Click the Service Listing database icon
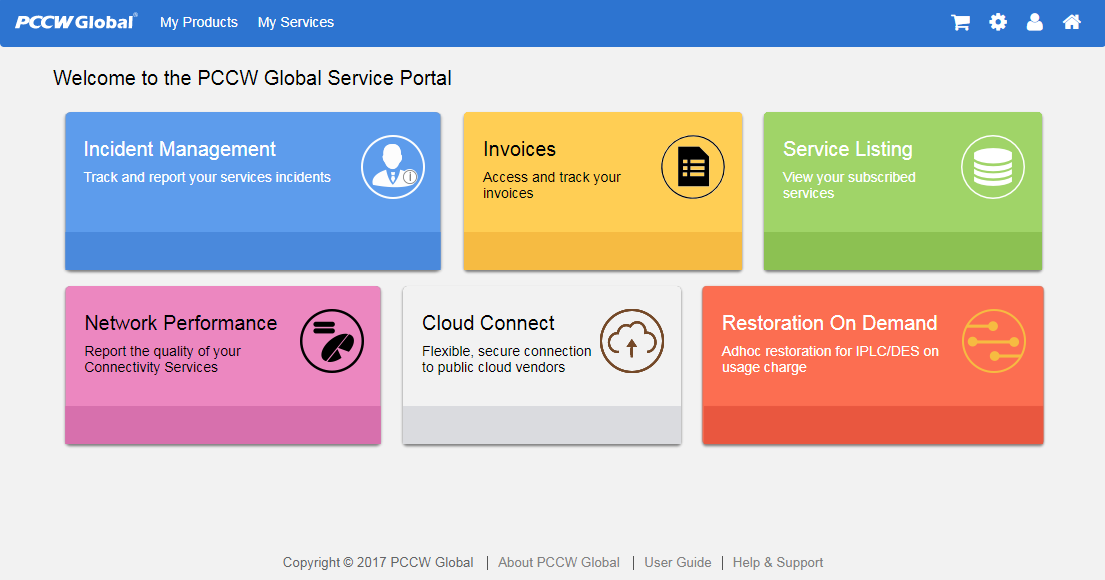This screenshot has width=1105, height=580. (x=993, y=167)
